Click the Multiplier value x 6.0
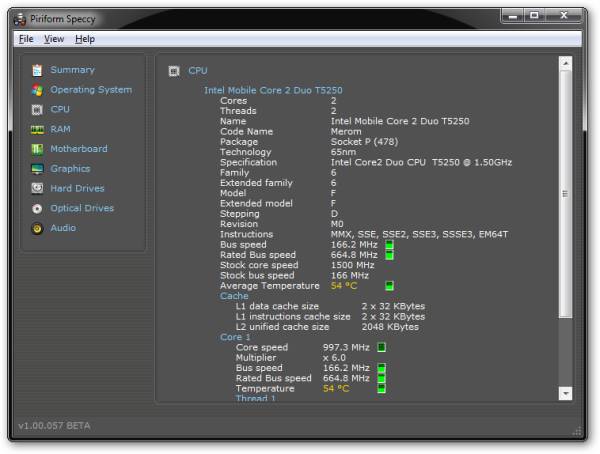This screenshot has width=600, height=454. (x=334, y=358)
